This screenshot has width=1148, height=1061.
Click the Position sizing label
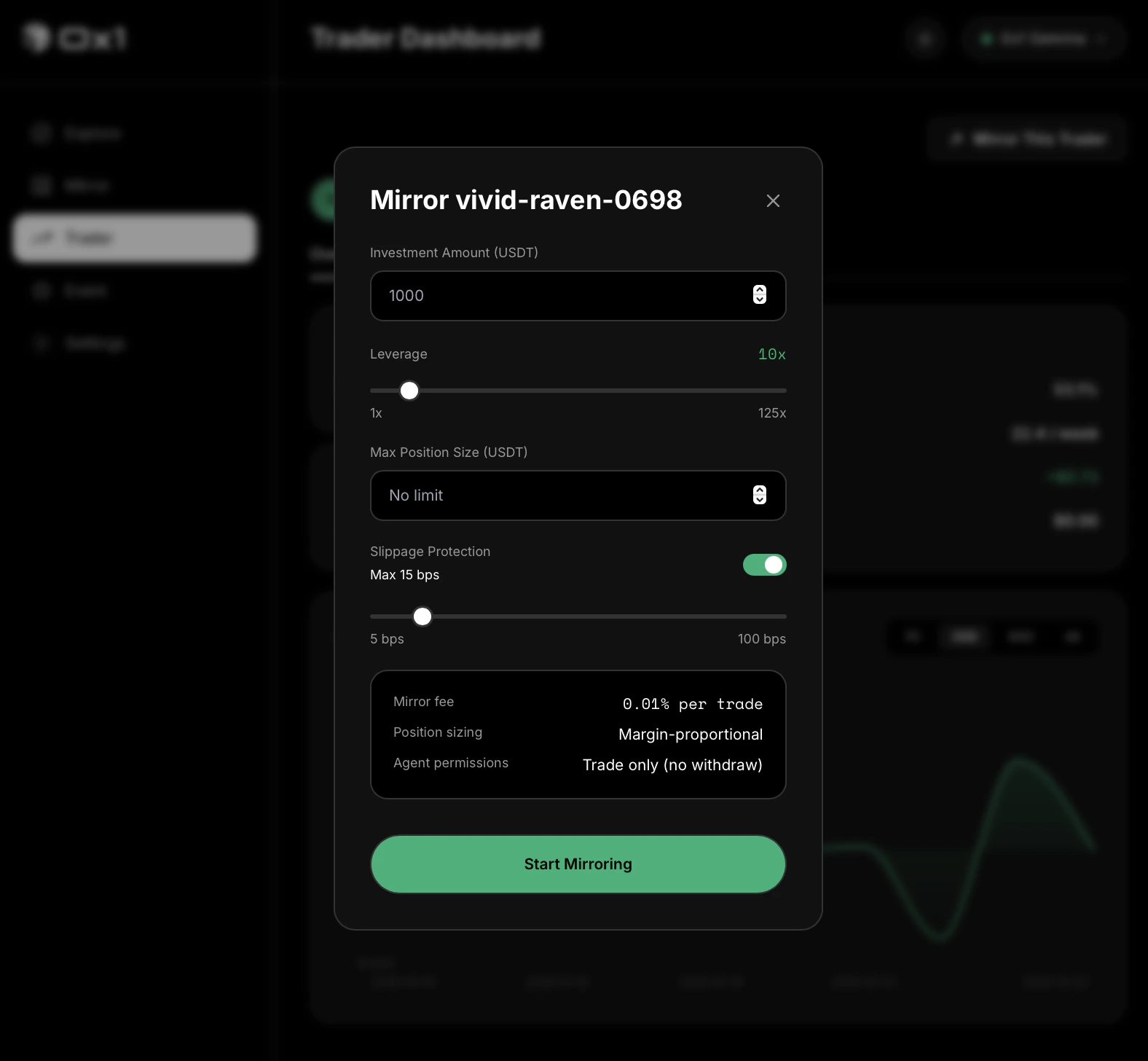[438, 732]
